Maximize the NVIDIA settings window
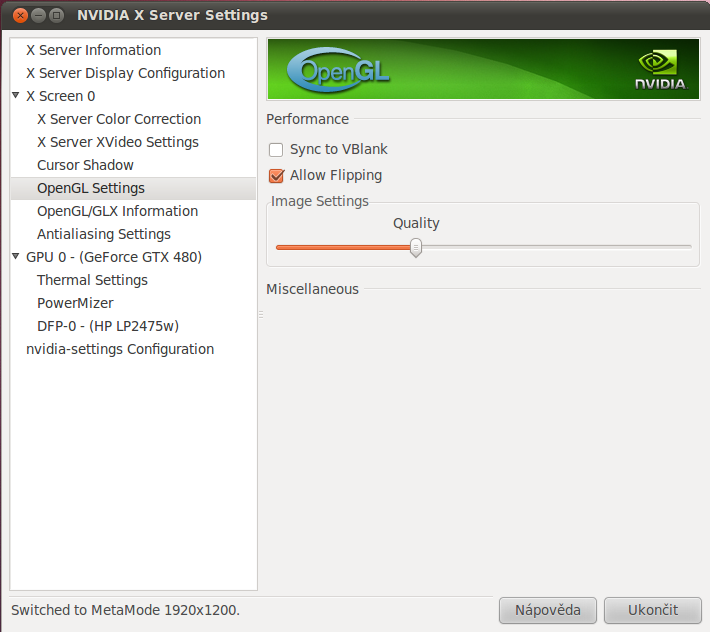The height and width of the screenshot is (632, 710). click(x=57, y=15)
